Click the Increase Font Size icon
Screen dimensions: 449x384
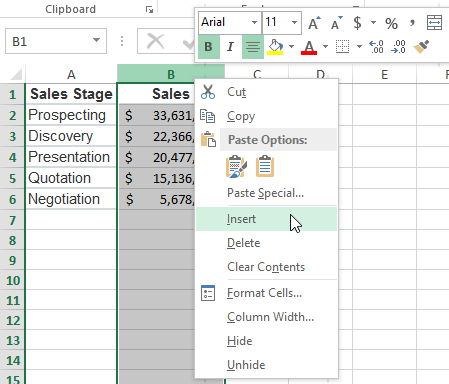[314, 23]
